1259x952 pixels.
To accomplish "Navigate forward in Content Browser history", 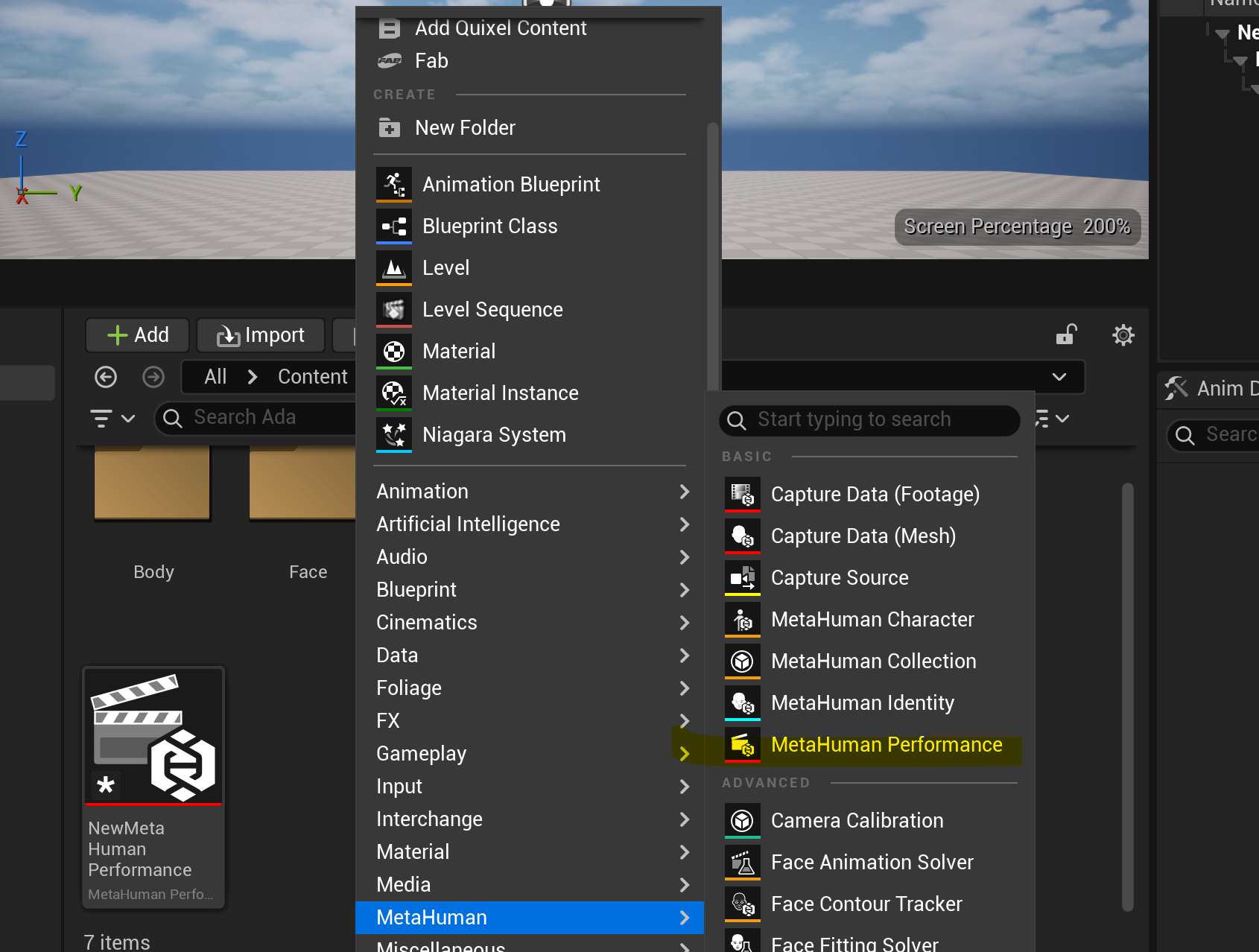I will click(x=153, y=377).
